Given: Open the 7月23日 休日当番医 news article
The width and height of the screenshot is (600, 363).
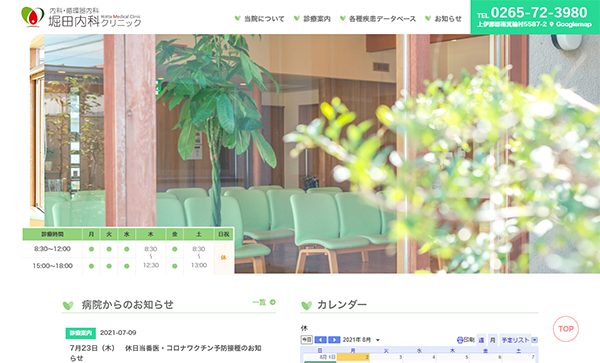Looking at the screenshot, I should [165, 353].
